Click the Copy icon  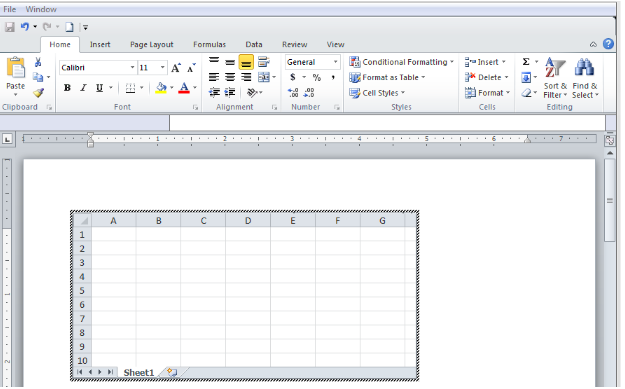tap(38, 77)
